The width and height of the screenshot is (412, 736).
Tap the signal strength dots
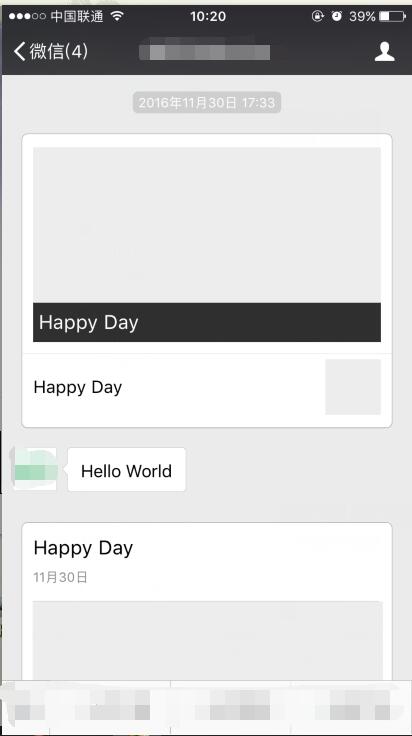tap(27, 16)
